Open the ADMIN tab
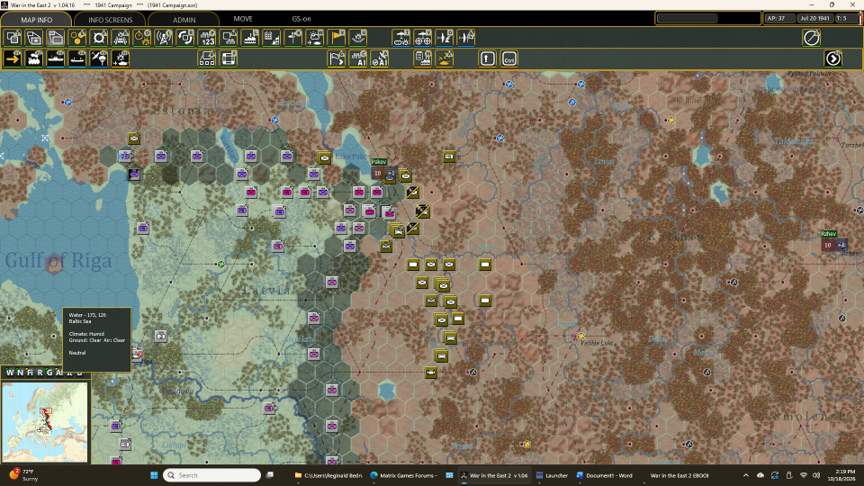864x486 pixels. click(184, 19)
